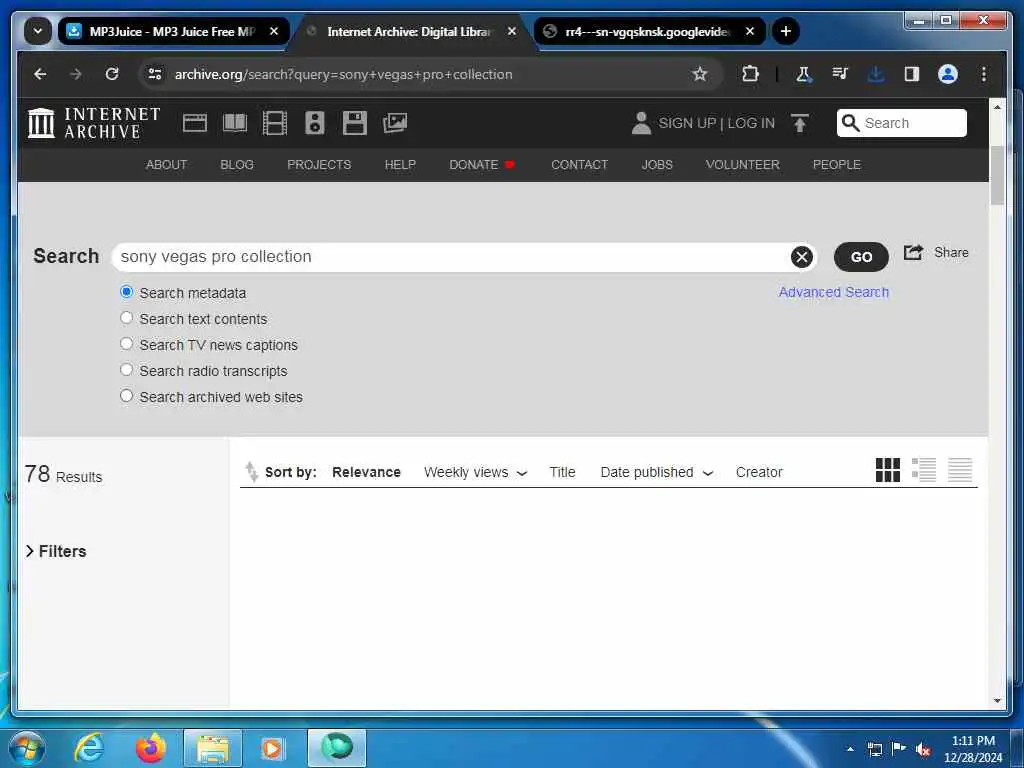The height and width of the screenshot is (768, 1024).
Task: Open the VOLUNTEER menu item
Action: (x=743, y=165)
